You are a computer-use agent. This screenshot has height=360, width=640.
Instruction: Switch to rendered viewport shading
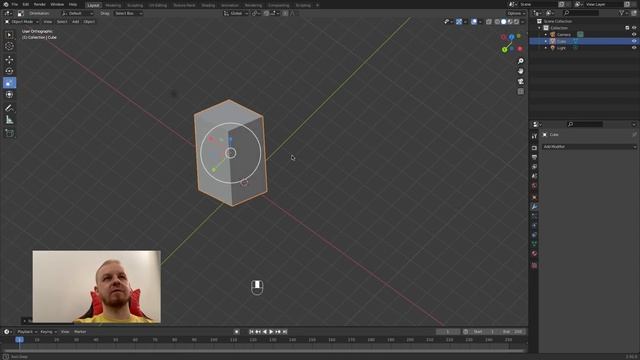coord(516,22)
